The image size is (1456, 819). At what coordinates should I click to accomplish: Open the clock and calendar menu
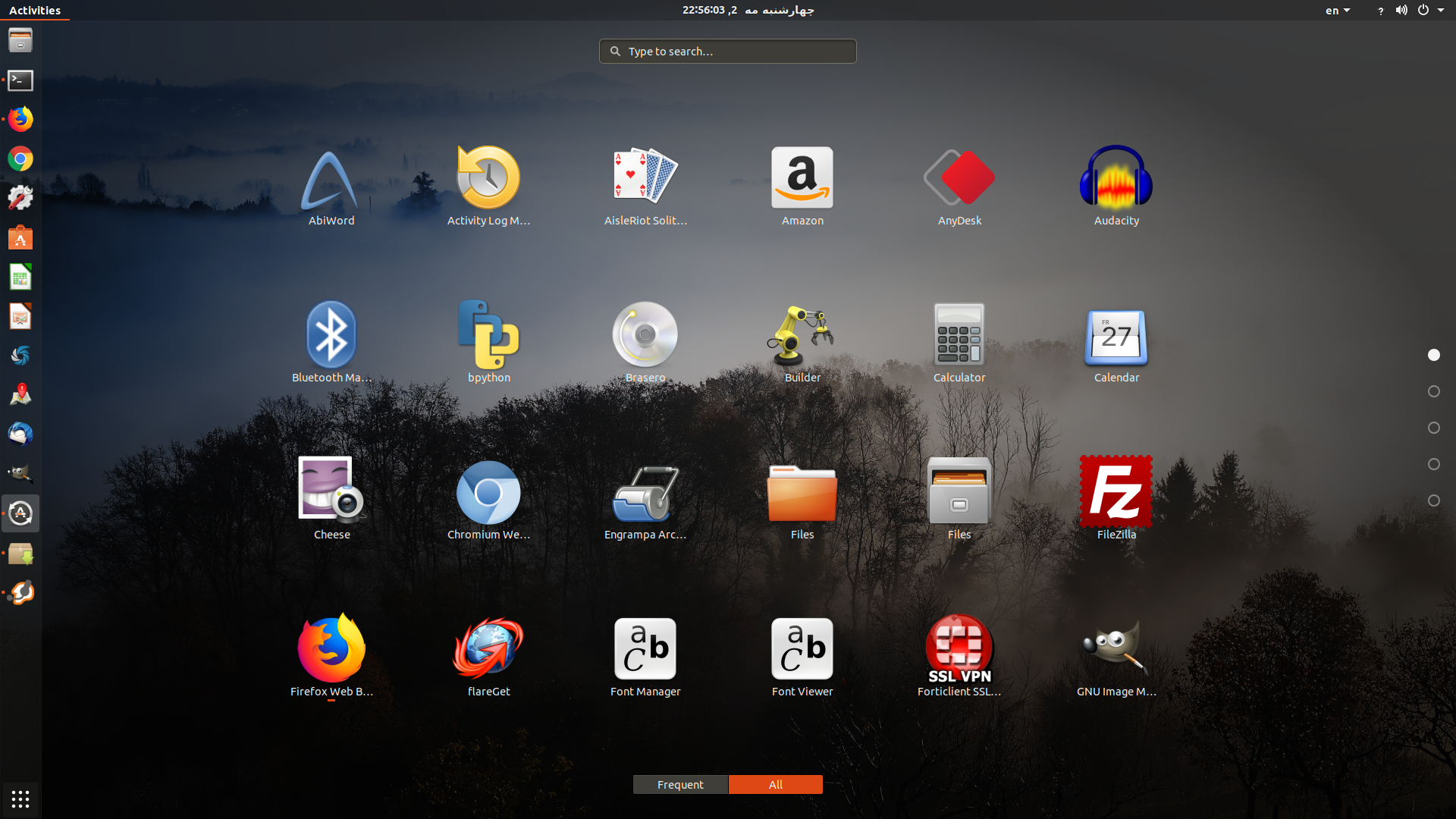[748, 10]
